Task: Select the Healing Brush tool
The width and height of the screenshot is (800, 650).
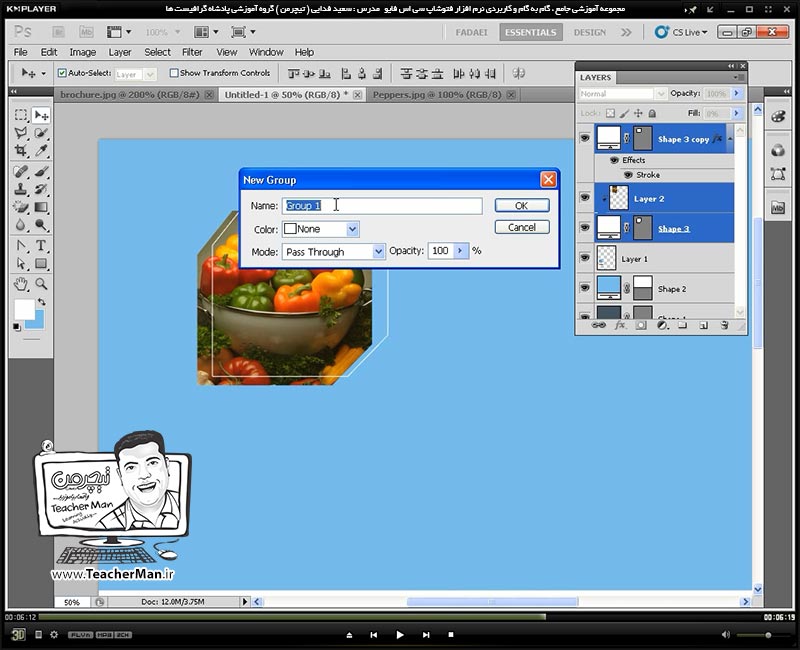Action: tap(20, 171)
